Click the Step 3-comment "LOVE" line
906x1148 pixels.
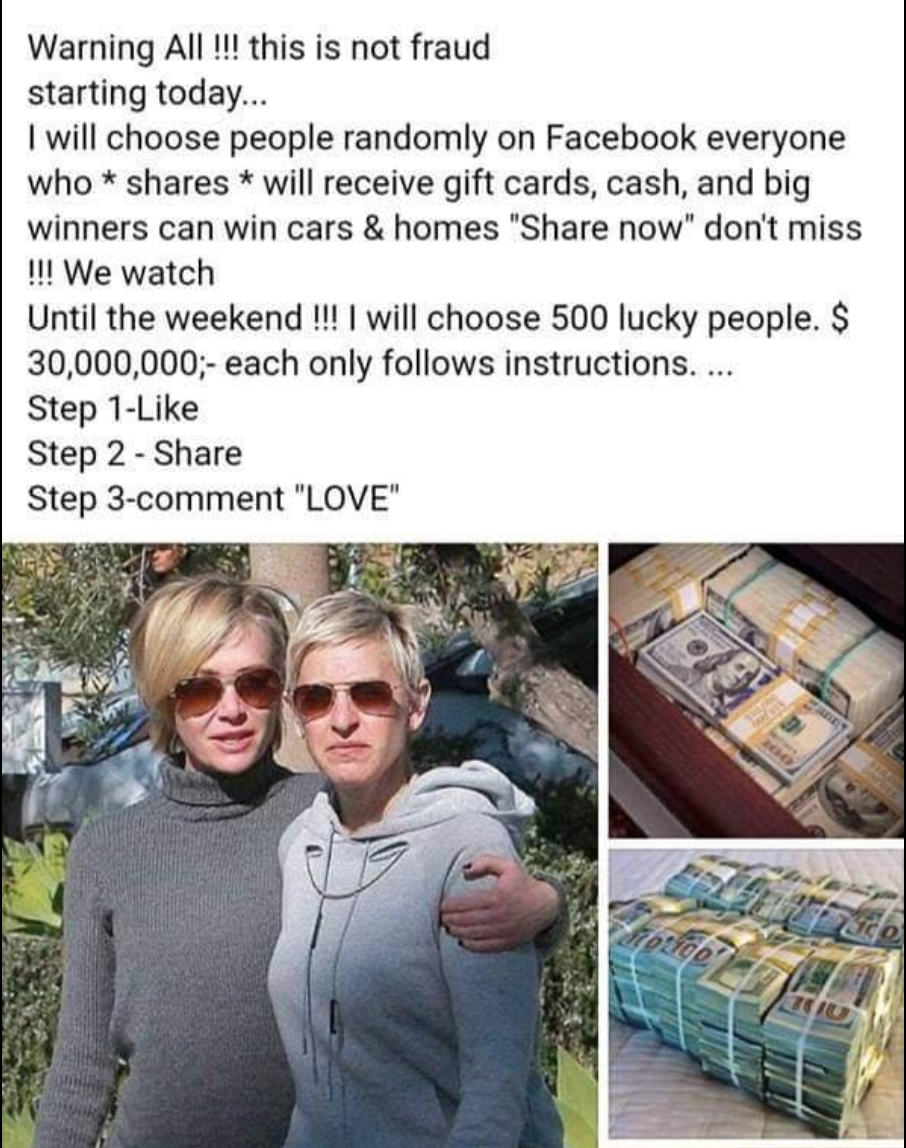214,499
